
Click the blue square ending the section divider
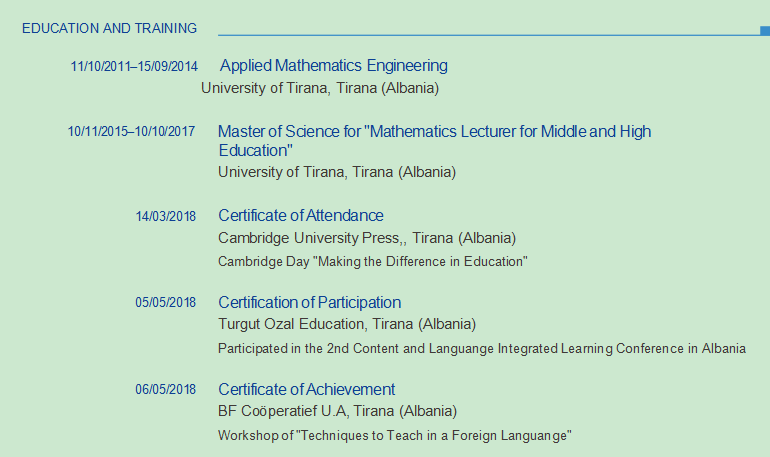pos(764,31)
